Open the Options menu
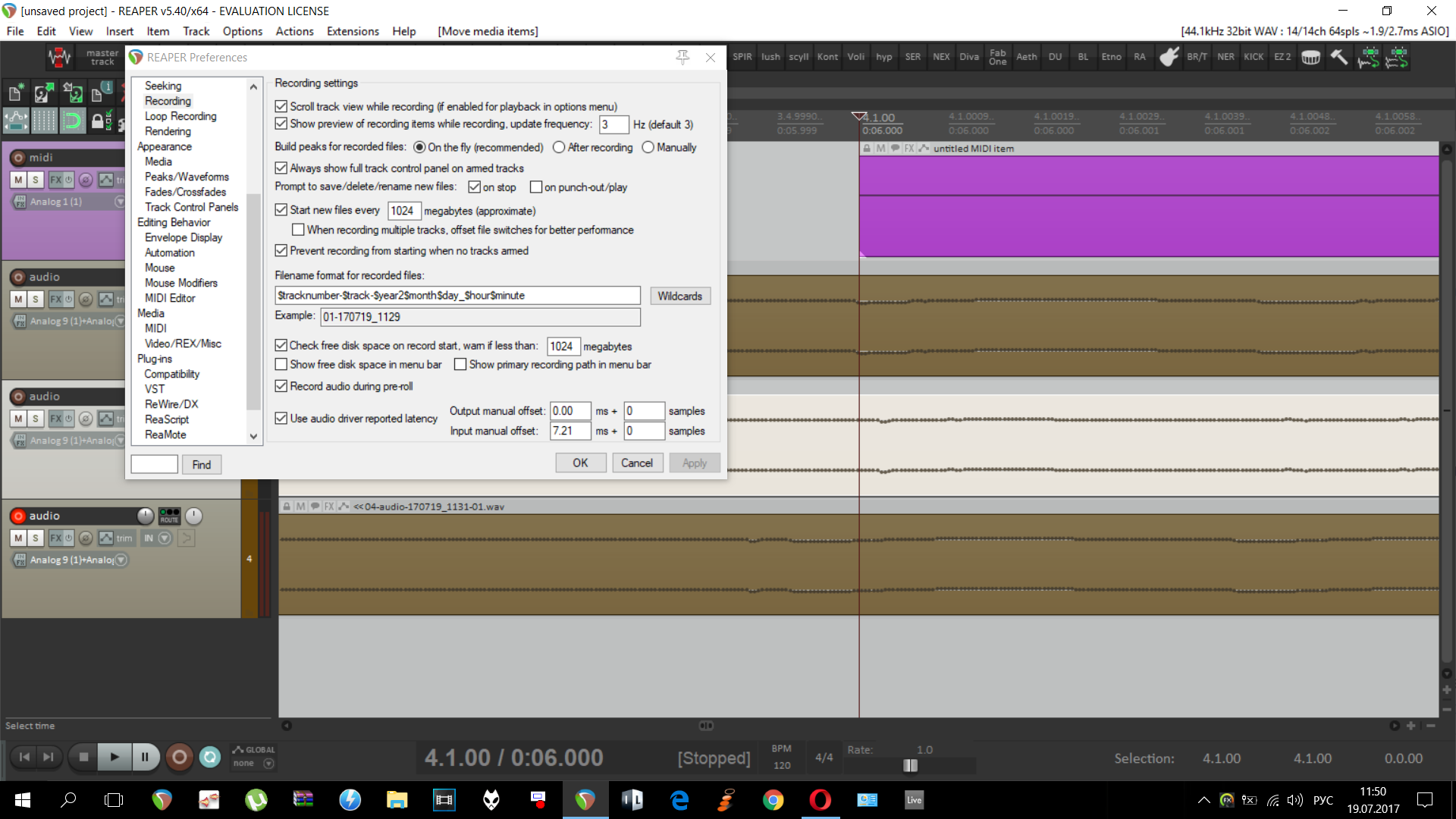 pyautogui.click(x=243, y=31)
